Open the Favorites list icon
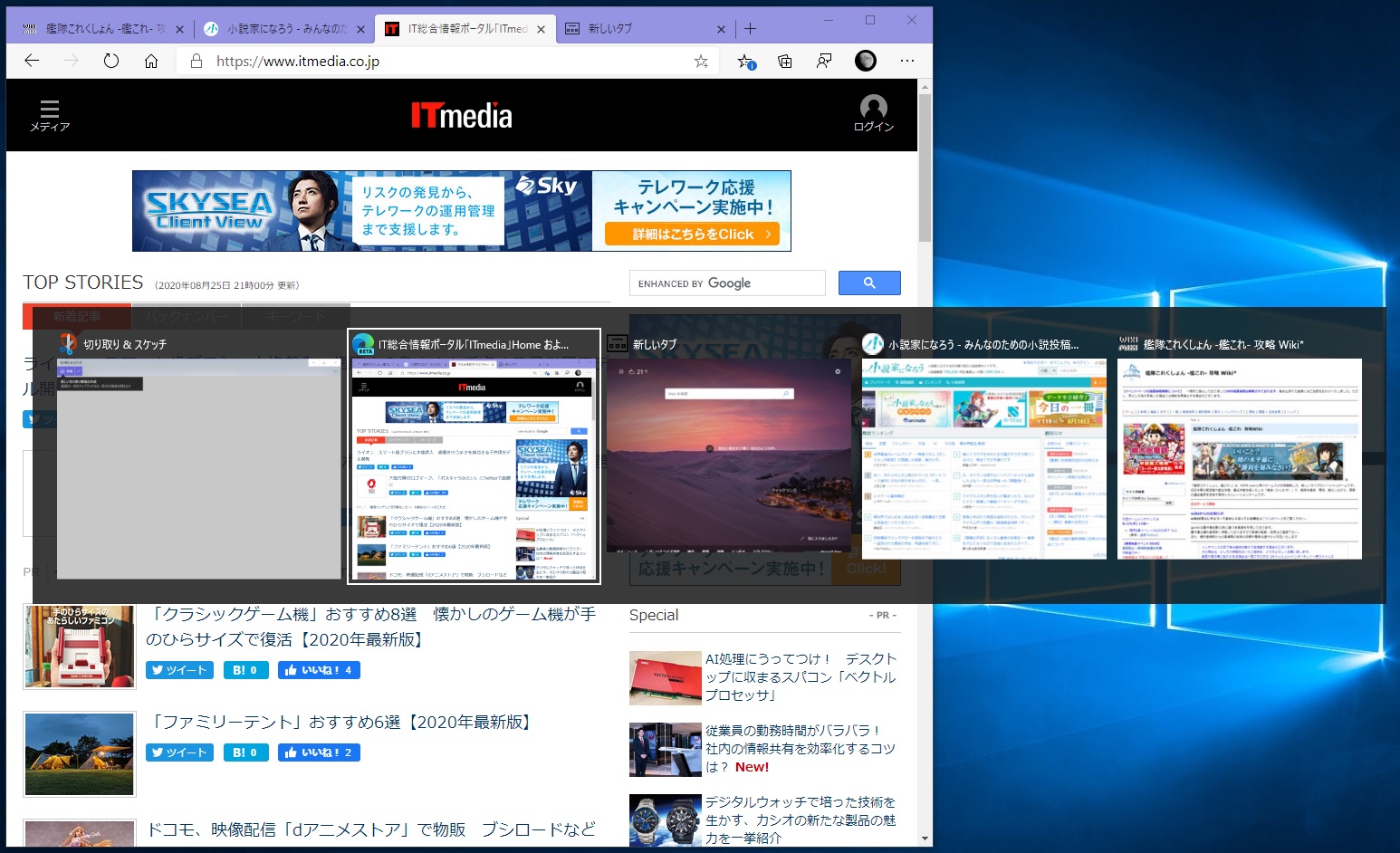Image resolution: width=1400 pixels, height=853 pixels. 745,62
